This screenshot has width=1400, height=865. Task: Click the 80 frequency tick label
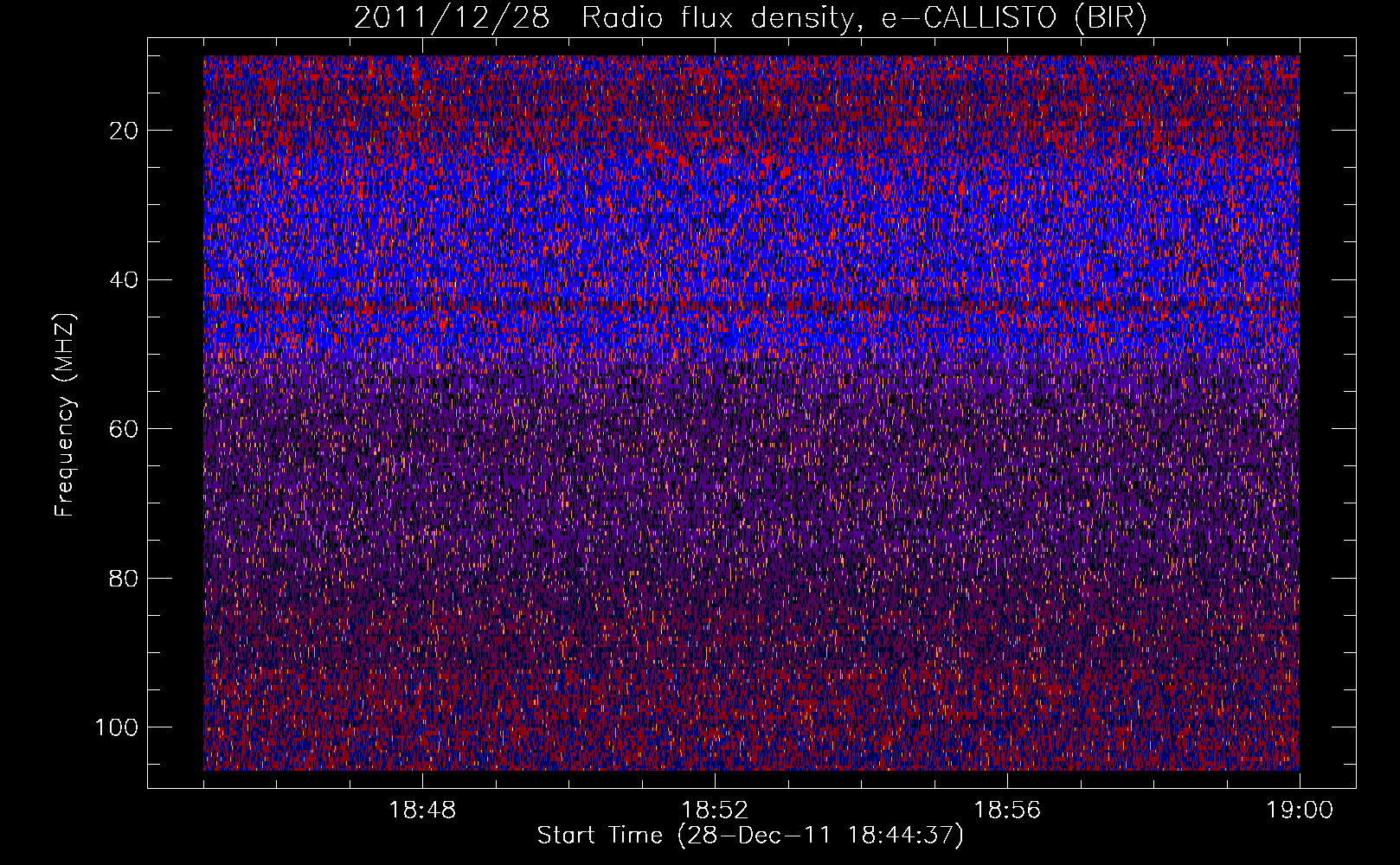tap(125, 578)
